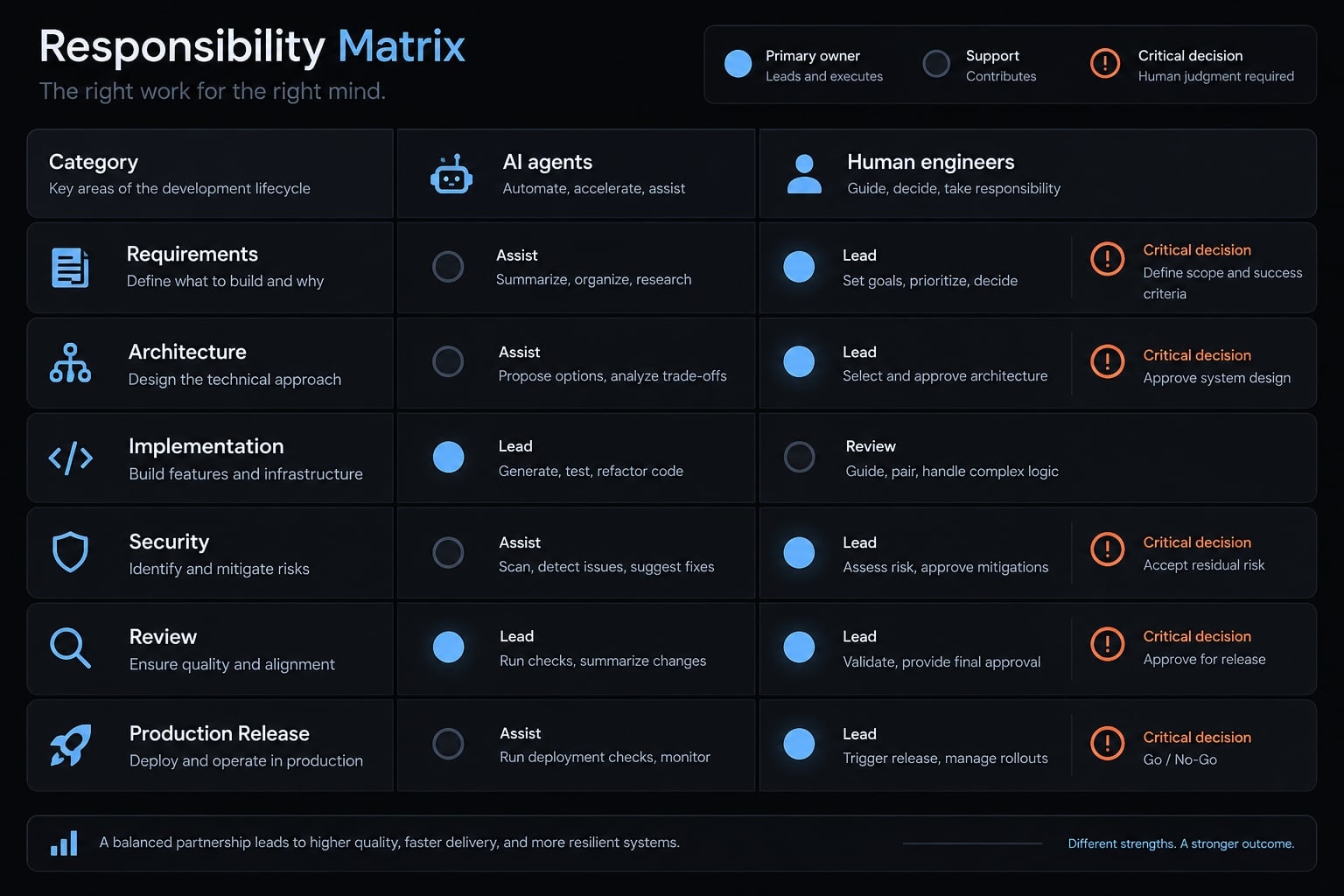Click the human Lead dot in Production Release row
The width and height of the screenshot is (1344, 896).
[x=799, y=744]
